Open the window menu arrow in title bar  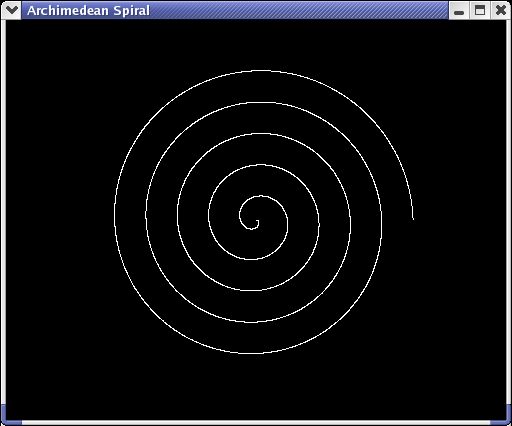(x=12, y=10)
